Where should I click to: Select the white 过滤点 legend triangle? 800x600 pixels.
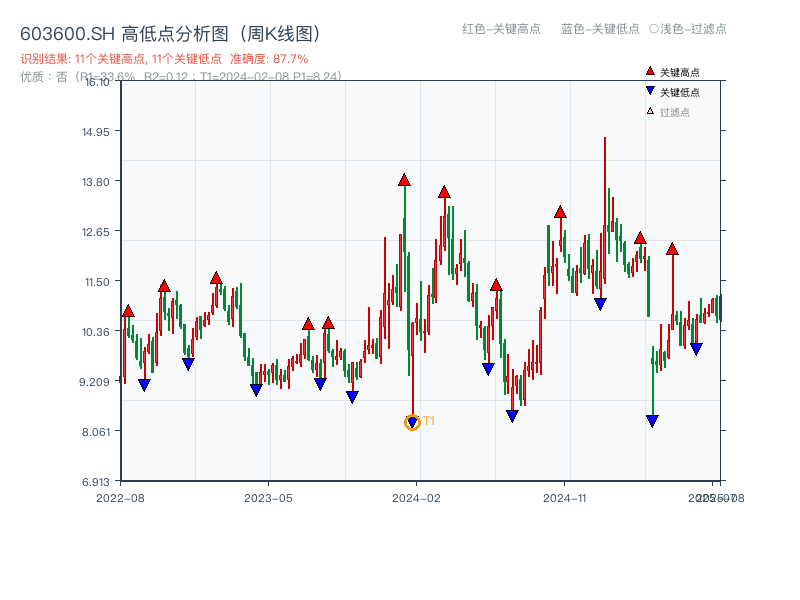[650, 111]
